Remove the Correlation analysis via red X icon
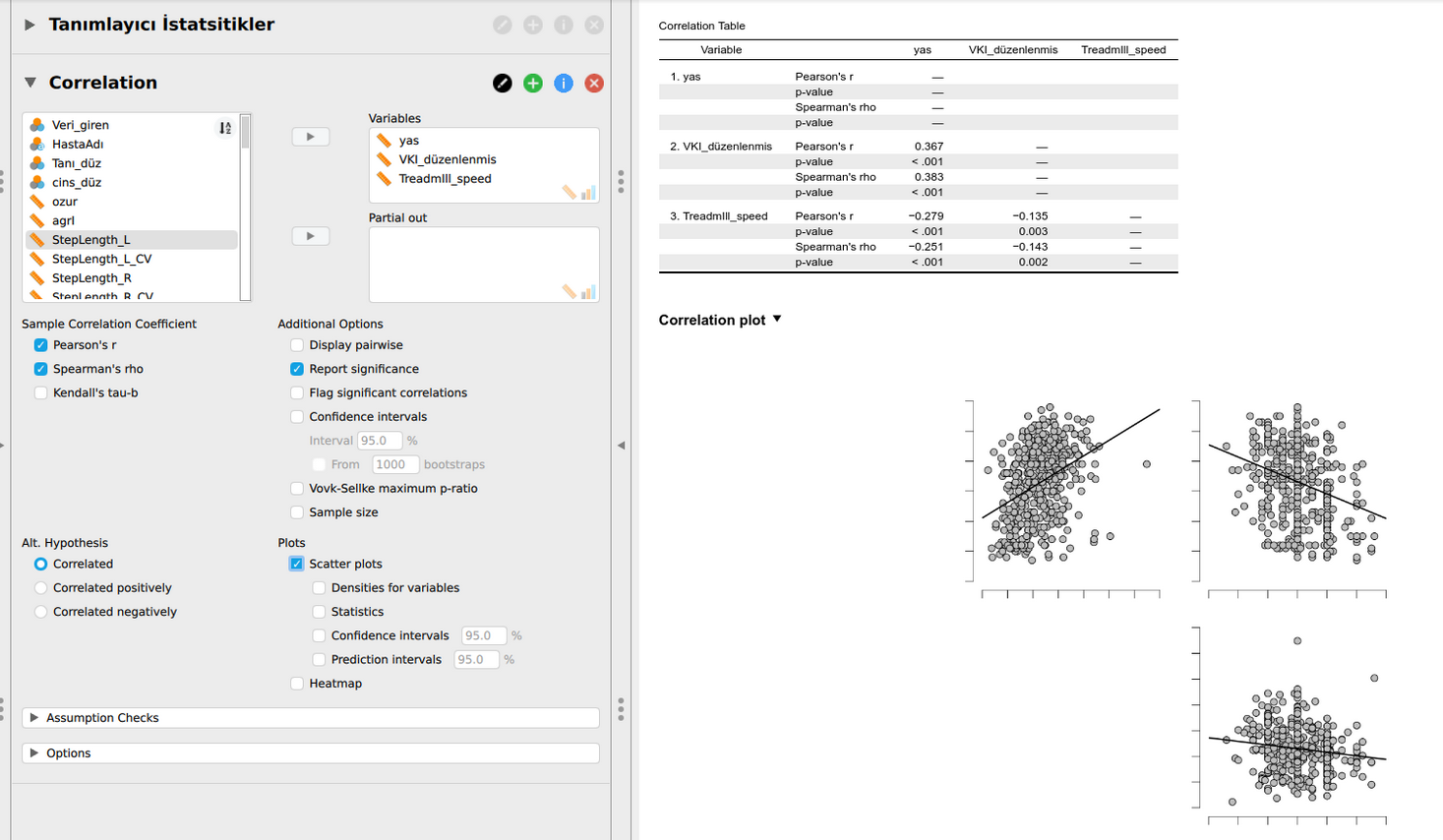 (593, 84)
